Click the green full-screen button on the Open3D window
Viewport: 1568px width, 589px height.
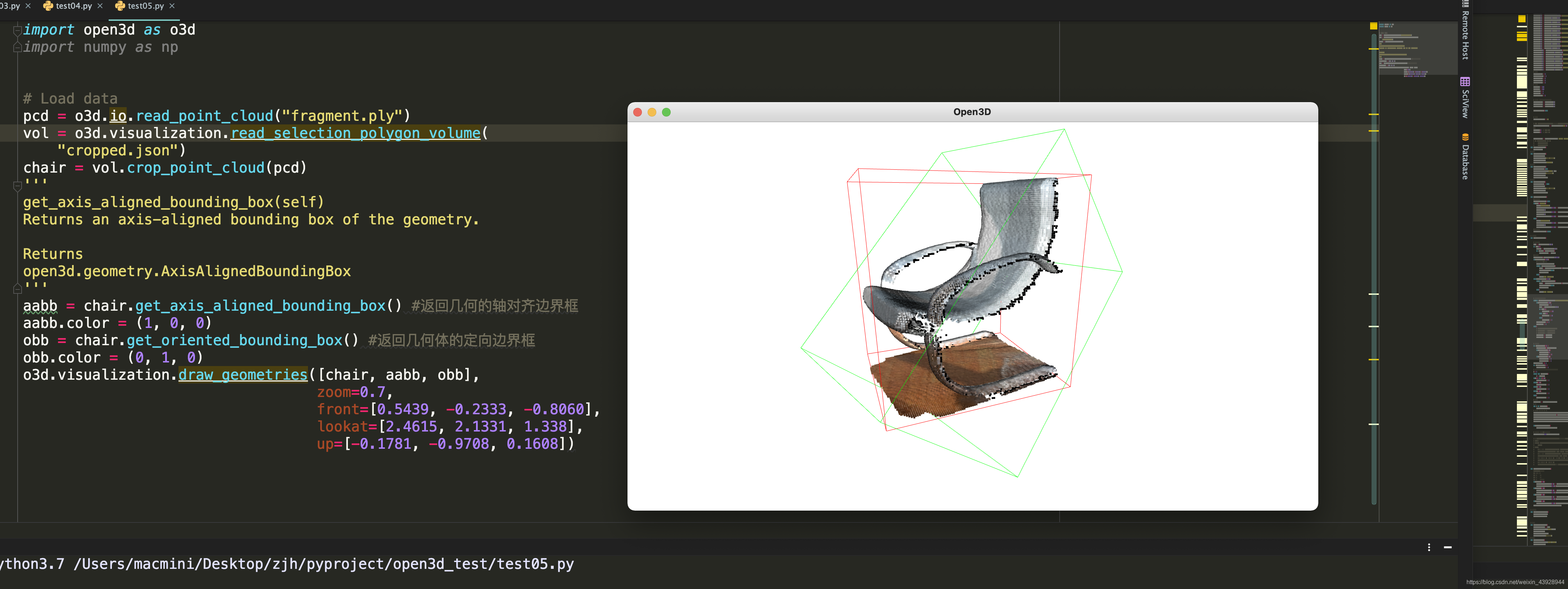pos(666,112)
